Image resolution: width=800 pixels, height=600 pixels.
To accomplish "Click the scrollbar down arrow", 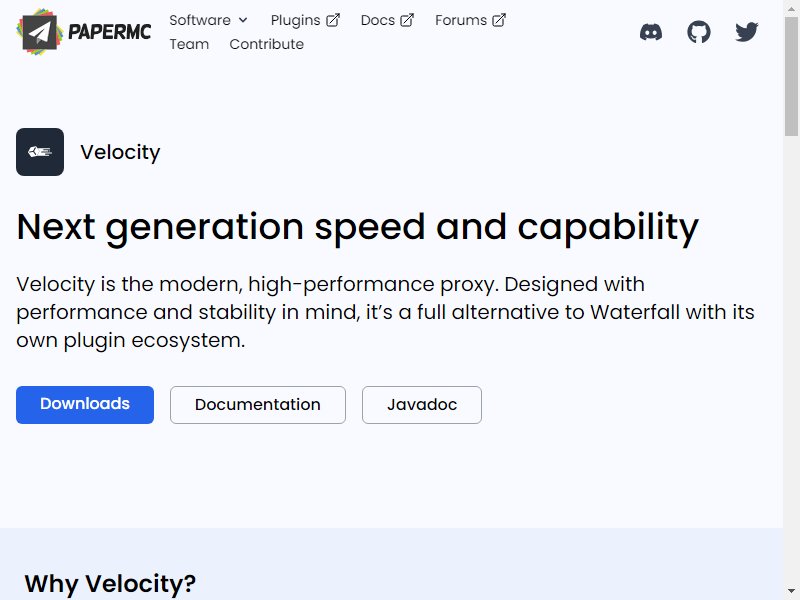I will pos(791,593).
